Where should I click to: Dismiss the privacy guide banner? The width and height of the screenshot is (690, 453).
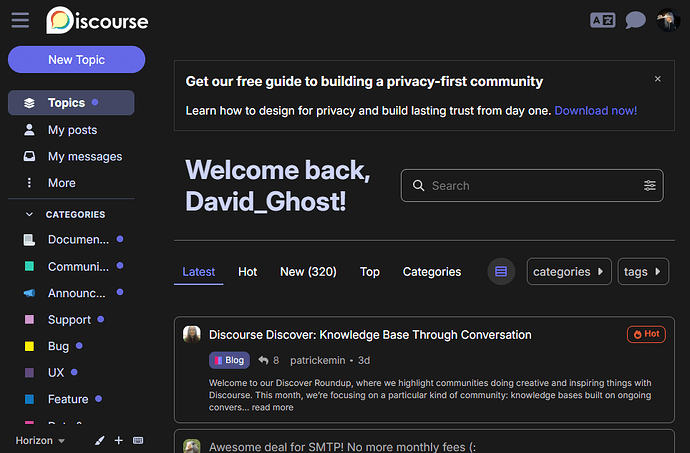[x=657, y=79]
